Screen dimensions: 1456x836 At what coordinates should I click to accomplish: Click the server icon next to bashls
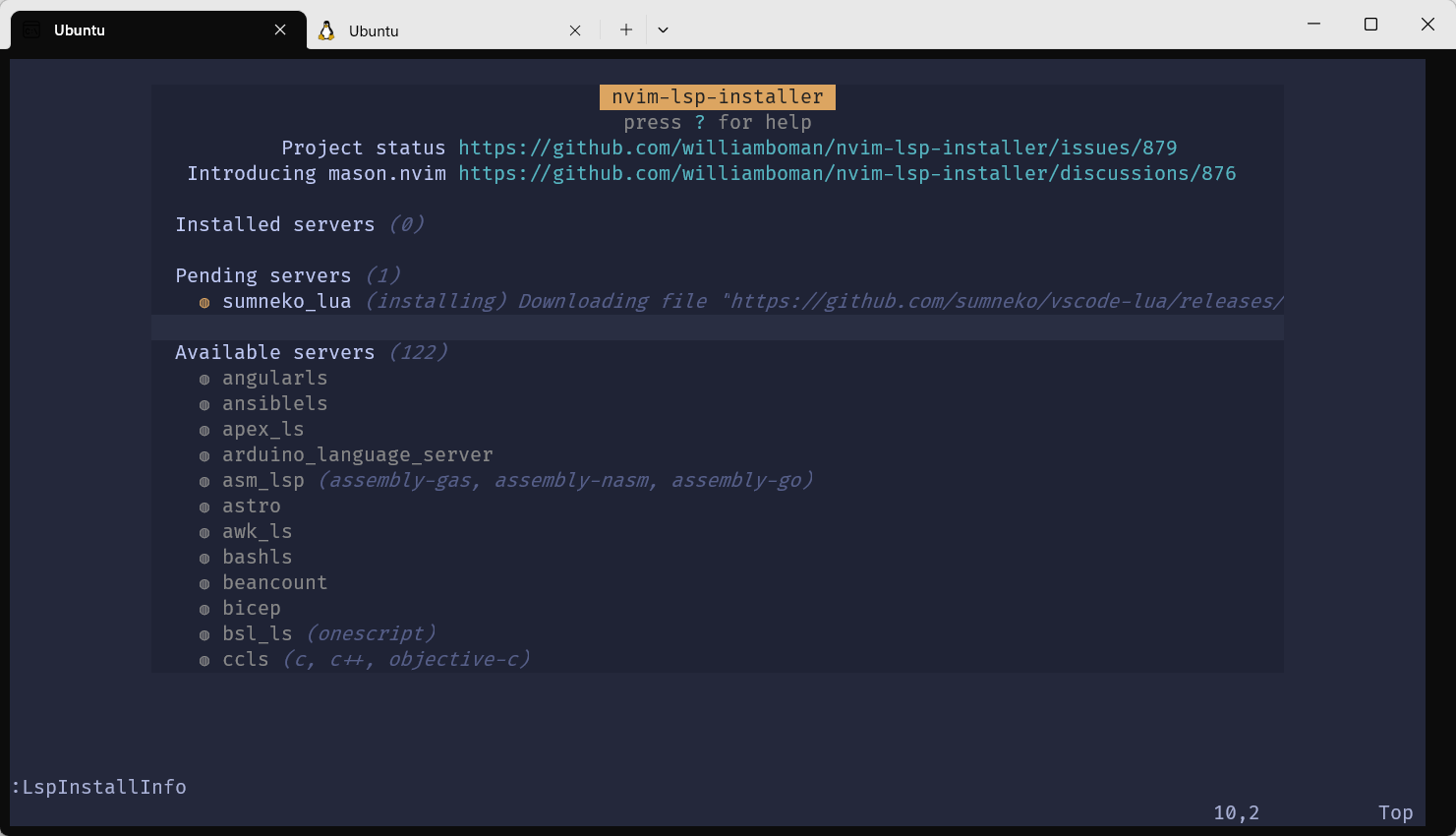204,557
